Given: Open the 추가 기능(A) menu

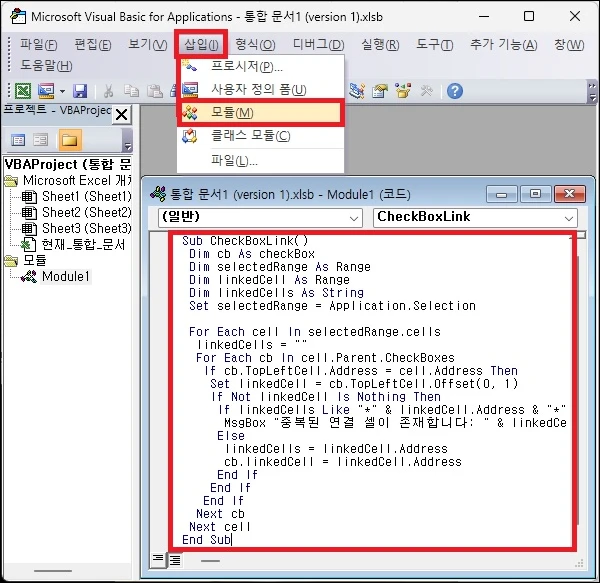Looking at the screenshot, I should point(504,44).
